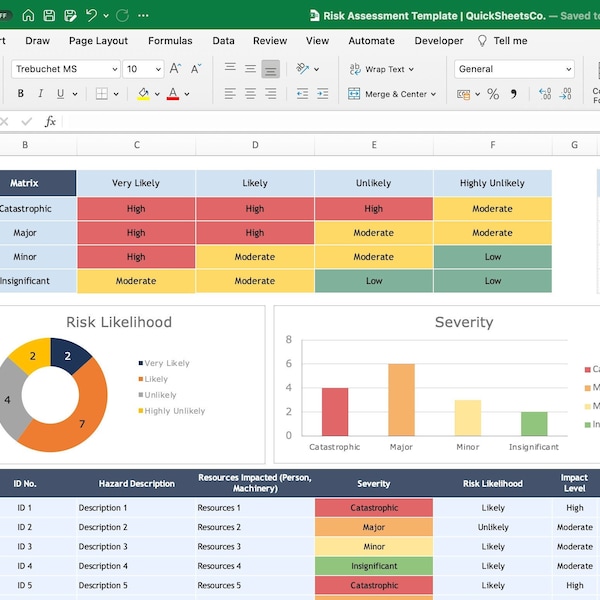Click the Save floppy disk icon
The height and width of the screenshot is (600, 600).
[x=49, y=15]
